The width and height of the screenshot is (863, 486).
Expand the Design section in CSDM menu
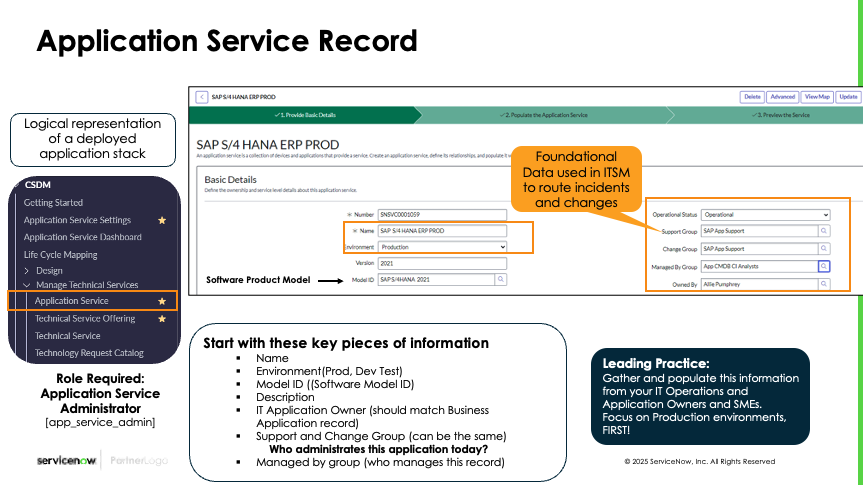[x=27, y=271]
